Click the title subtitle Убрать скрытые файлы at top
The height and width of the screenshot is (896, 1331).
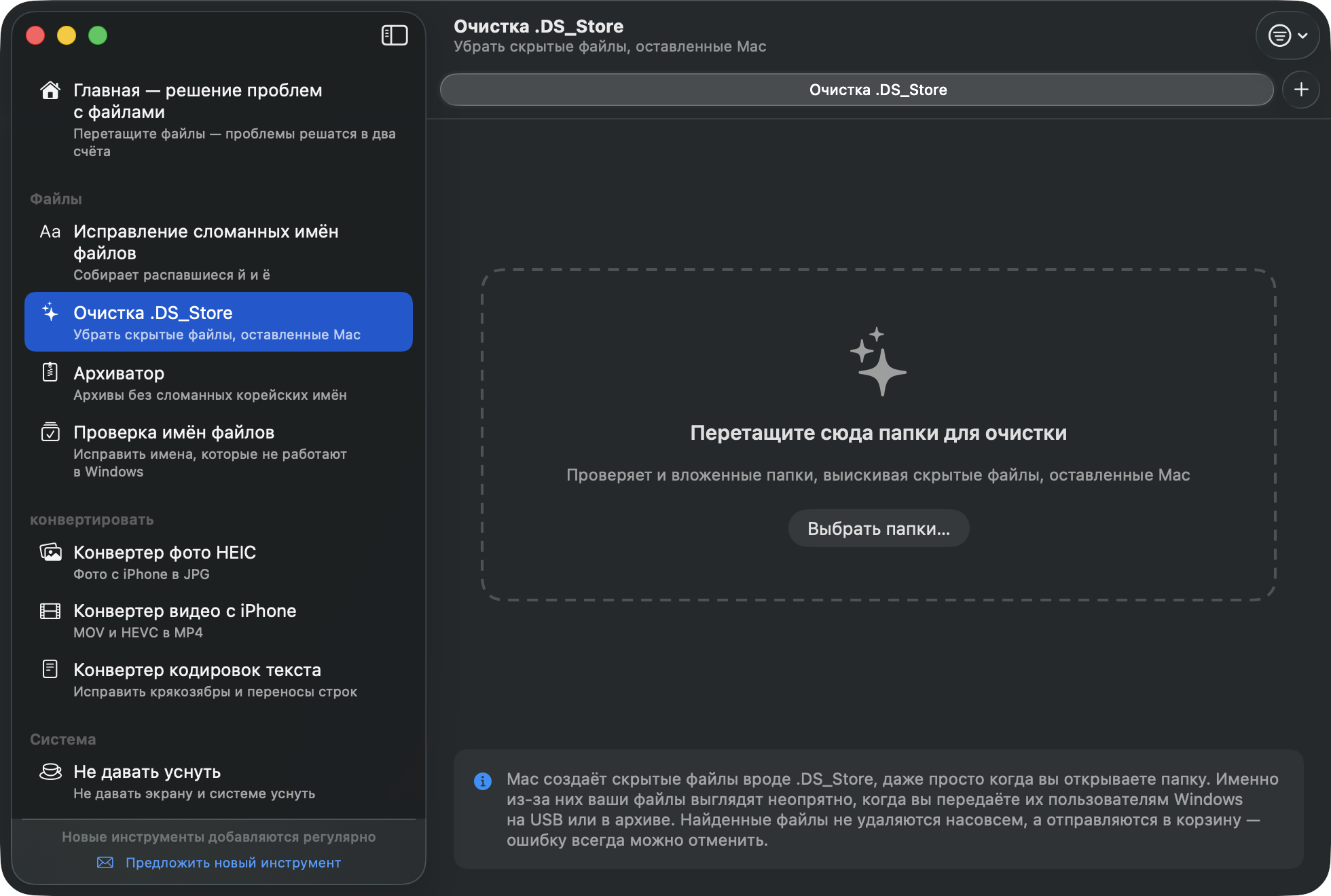610,46
